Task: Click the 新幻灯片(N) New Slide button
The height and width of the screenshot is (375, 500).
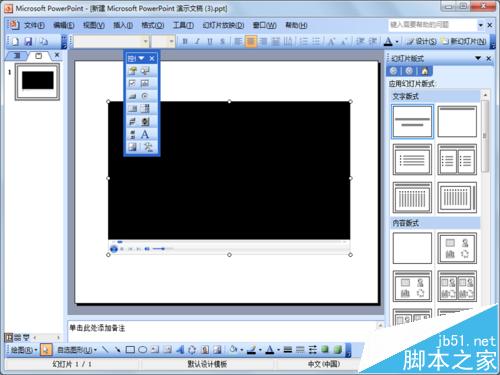Action: tap(464, 42)
